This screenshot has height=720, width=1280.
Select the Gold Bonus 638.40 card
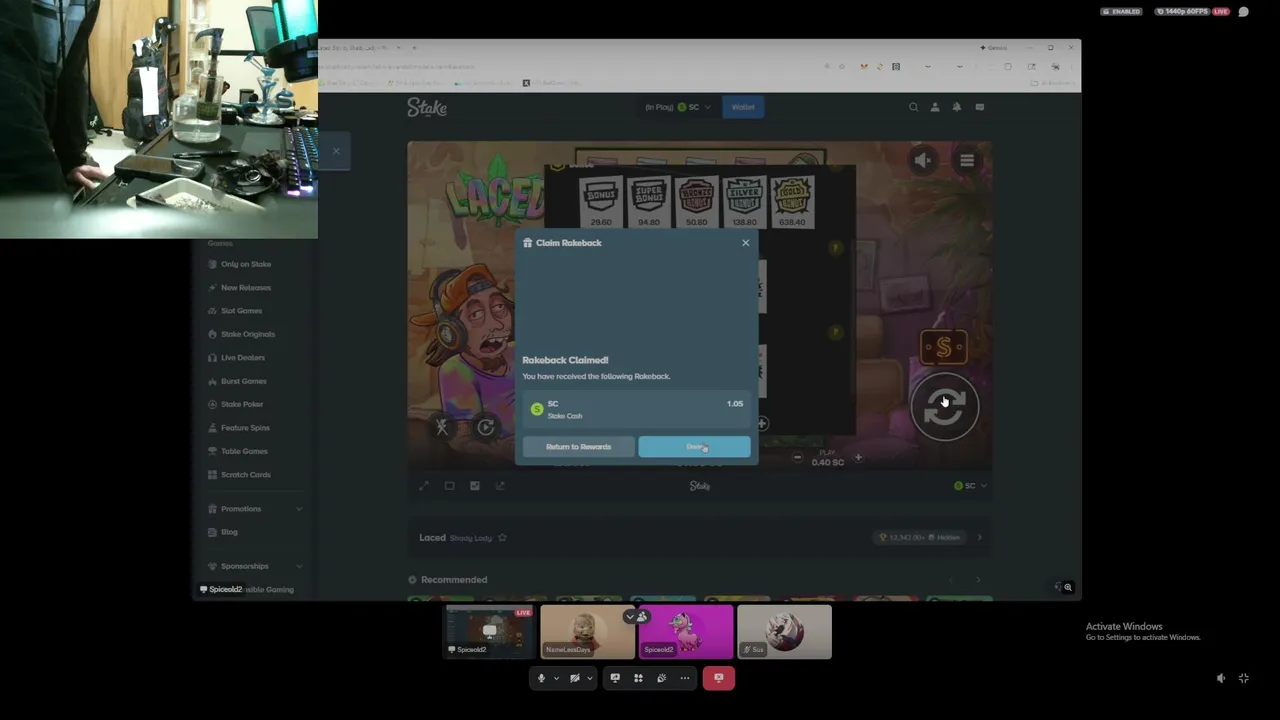(x=792, y=202)
